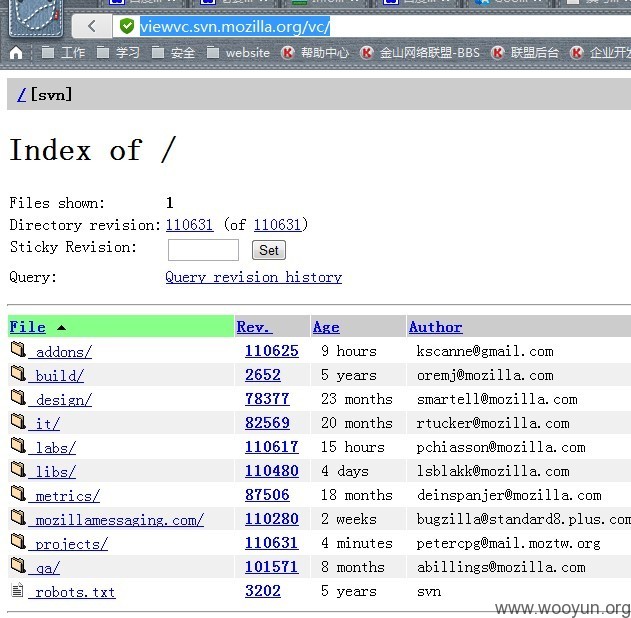The height and width of the screenshot is (618, 631).
Task: Open revision 78377 link
Action: pos(267,399)
